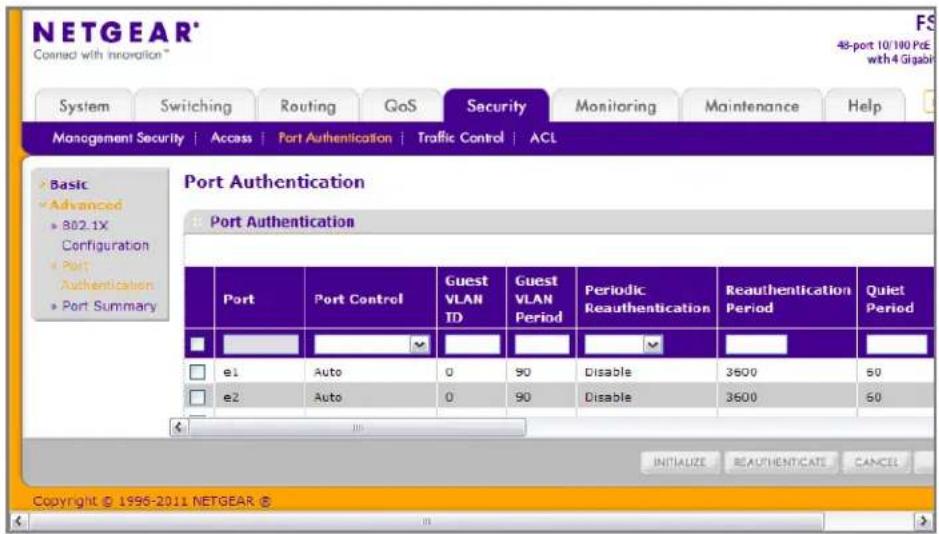Go to Management Security submenu
The height and width of the screenshot is (534, 939).
118,138
